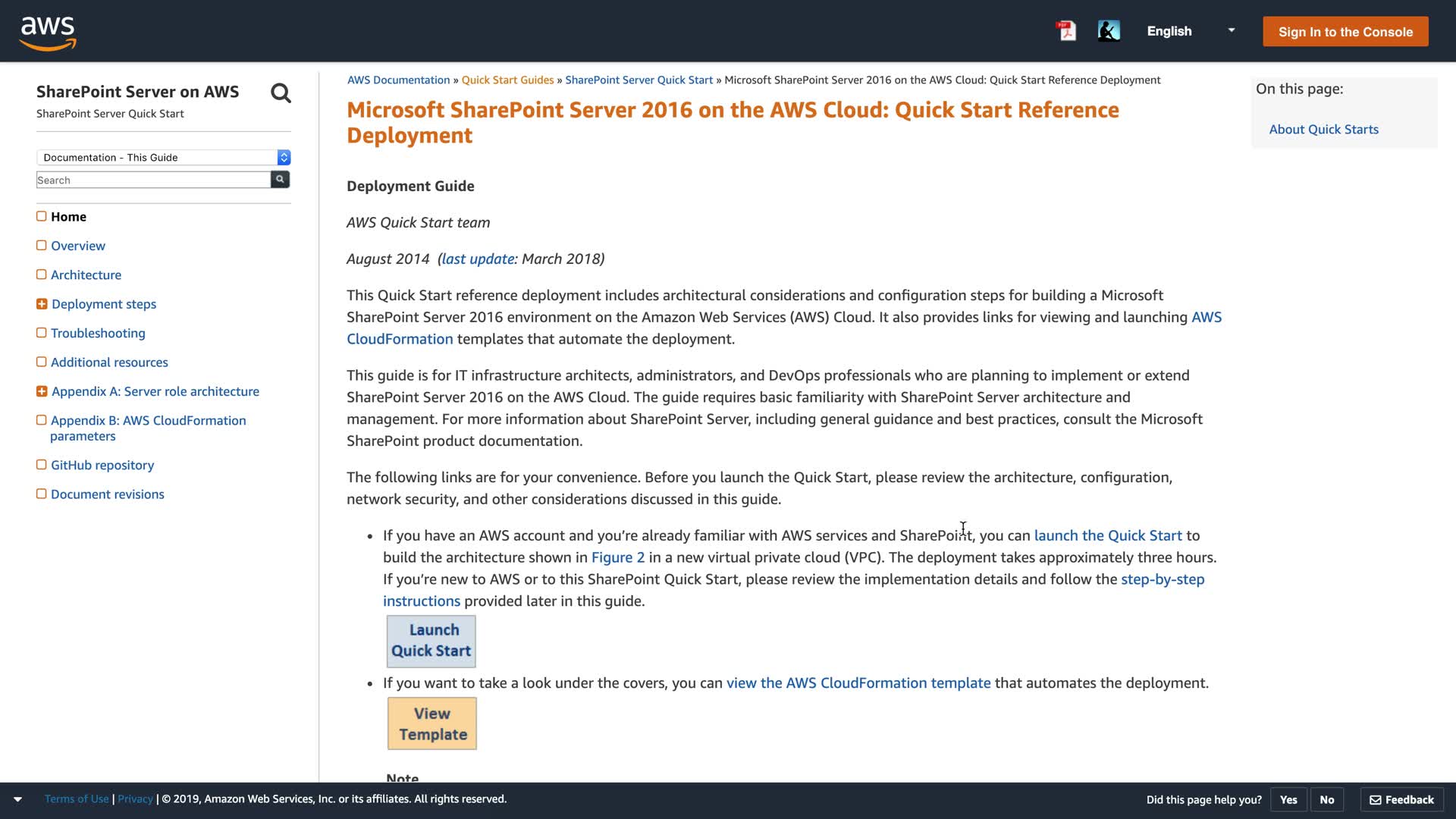Expand Deployment steps plus icon
The width and height of the screenshot is (1456, 819).
click(42, 304)
